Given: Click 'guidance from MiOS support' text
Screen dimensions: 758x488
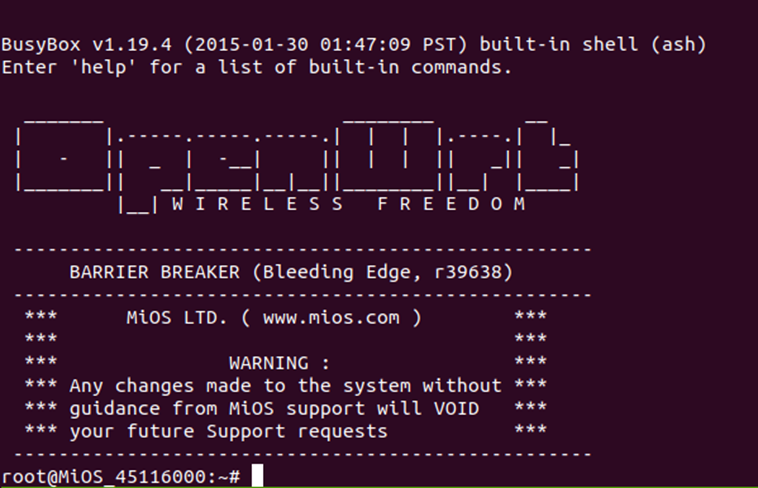Looking at the screenshot, I should coord(217,409).
